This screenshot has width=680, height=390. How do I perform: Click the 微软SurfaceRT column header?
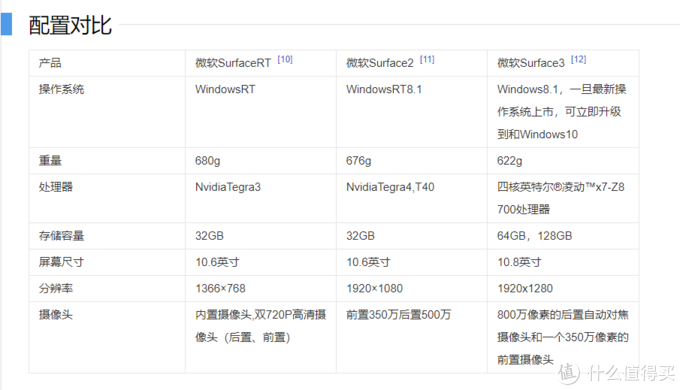(233, 63)
